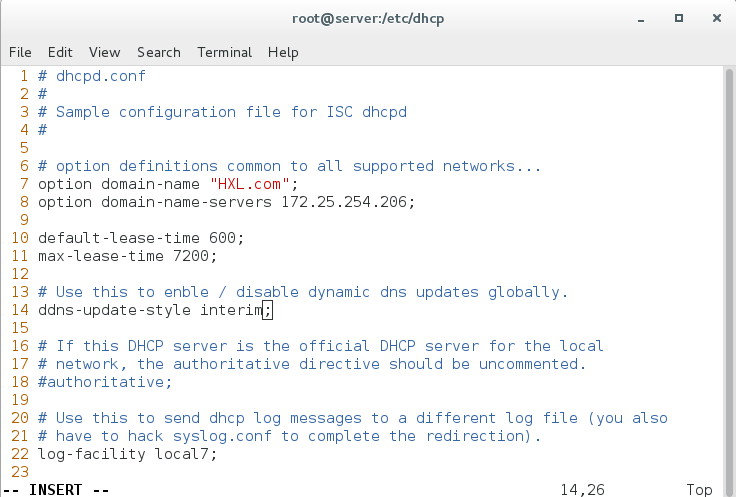The width and height of the screenshot is (736, 497).
Task: Click the "Top" scroll position indicator
Action: click(699, 489)
